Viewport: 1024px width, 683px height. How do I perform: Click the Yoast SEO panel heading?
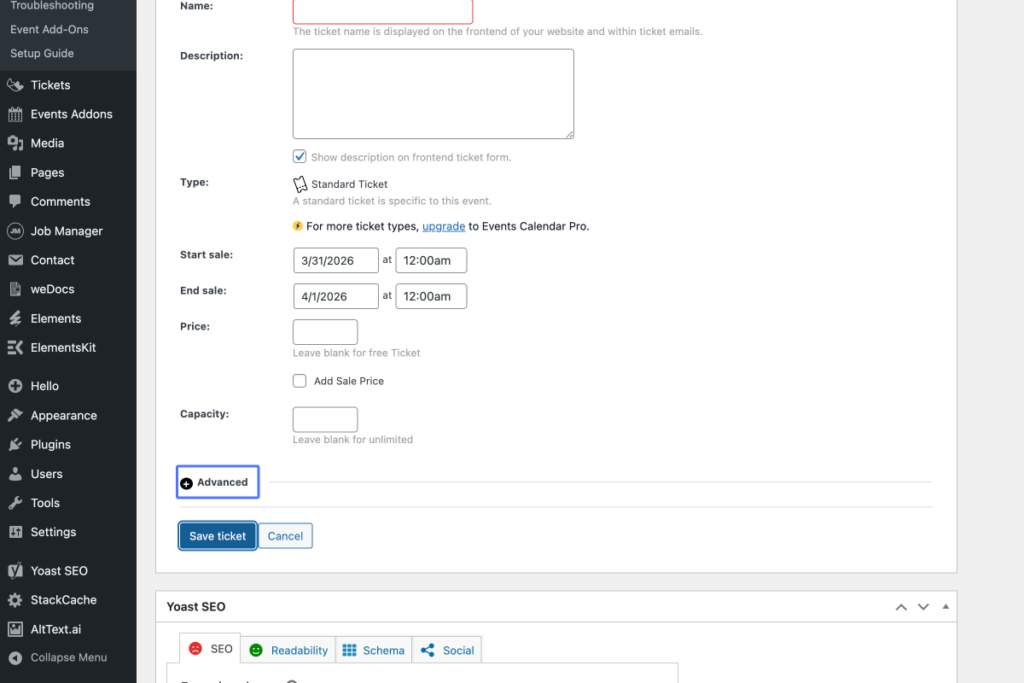pyautogui.click(x=196, y=607)
